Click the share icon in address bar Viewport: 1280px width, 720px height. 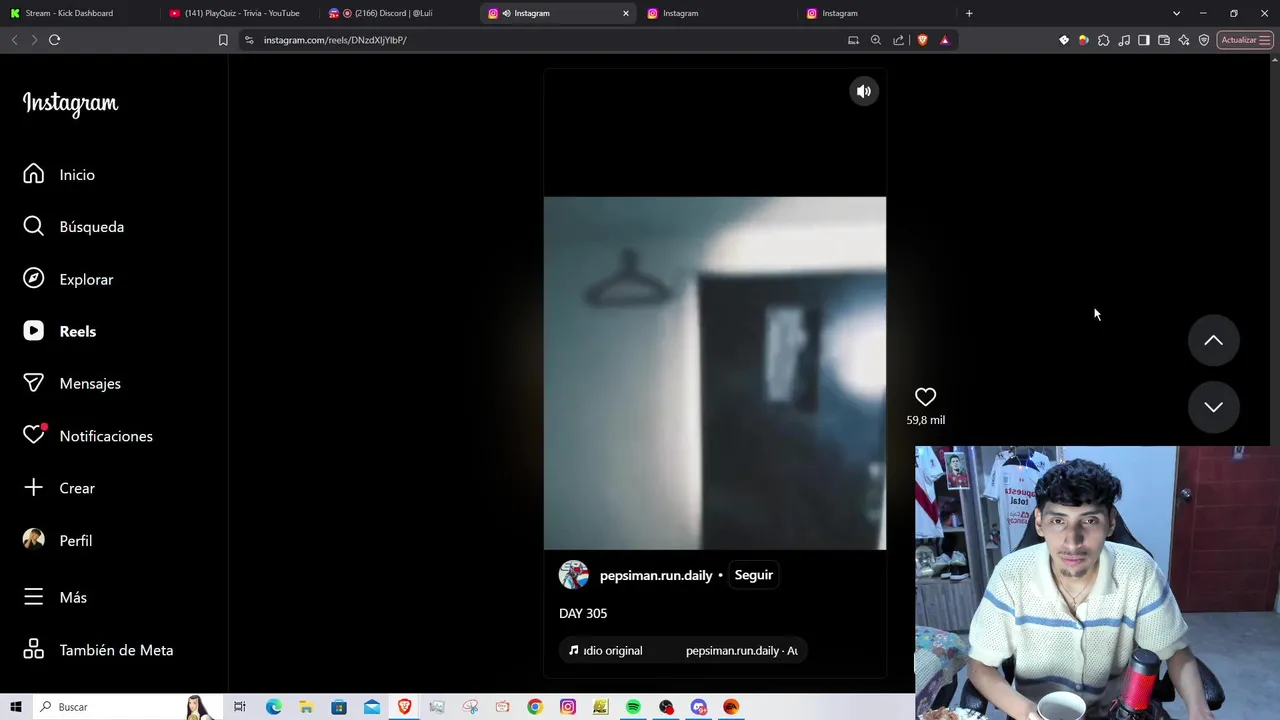pos(898,40)
